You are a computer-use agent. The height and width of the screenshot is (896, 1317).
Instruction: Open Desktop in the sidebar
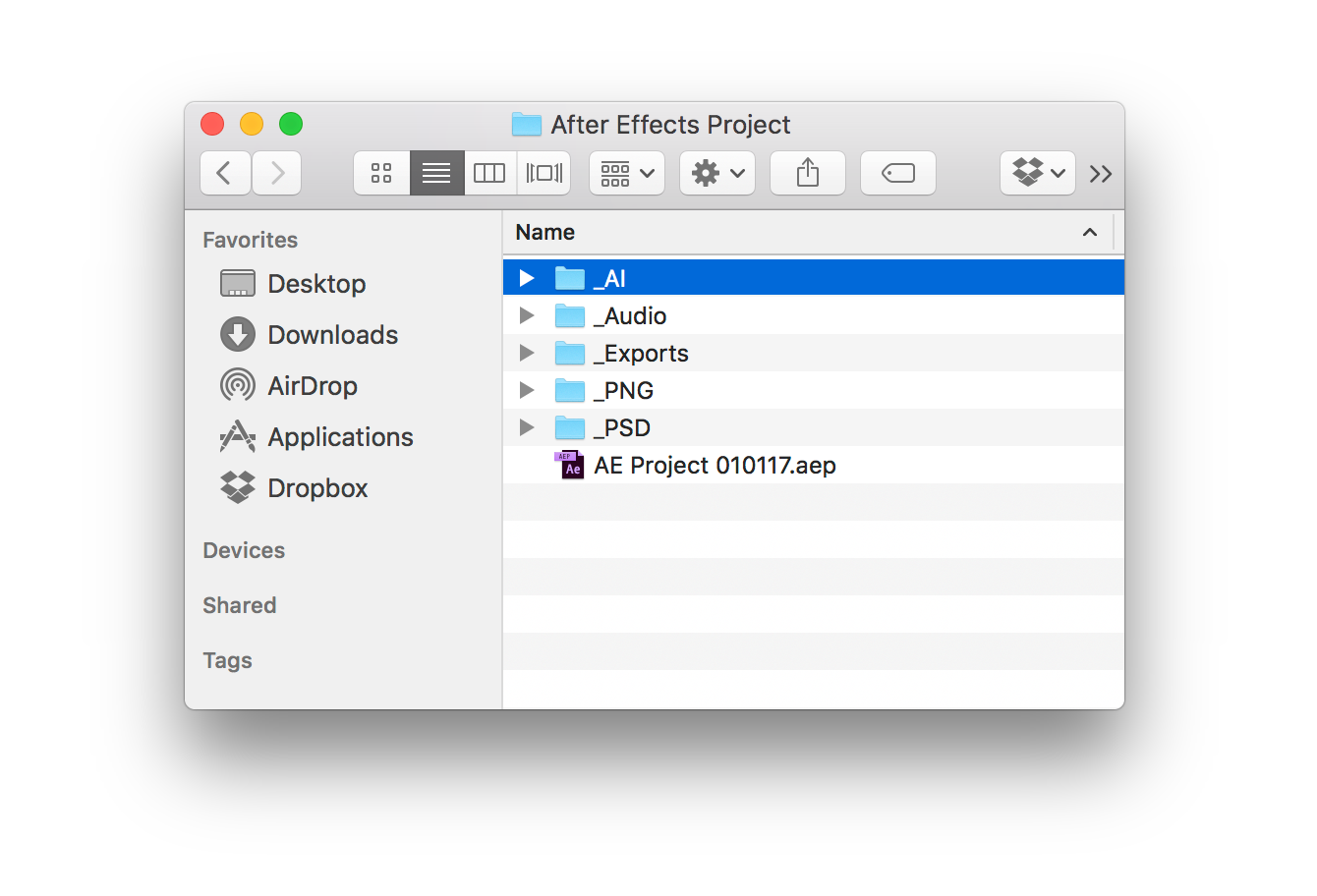(x=316, y=284)
